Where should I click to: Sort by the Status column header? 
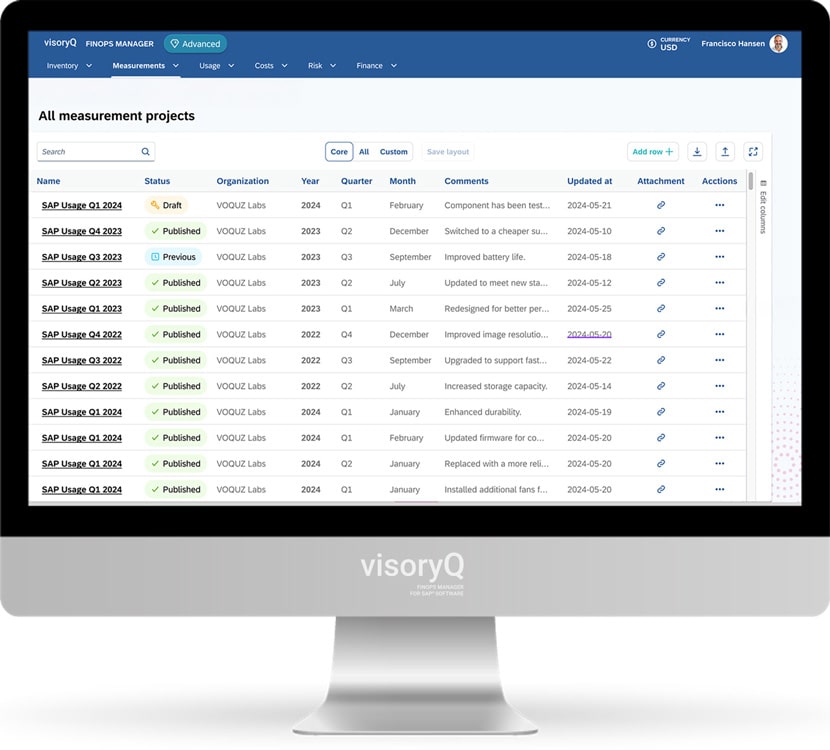click(157, 181)
